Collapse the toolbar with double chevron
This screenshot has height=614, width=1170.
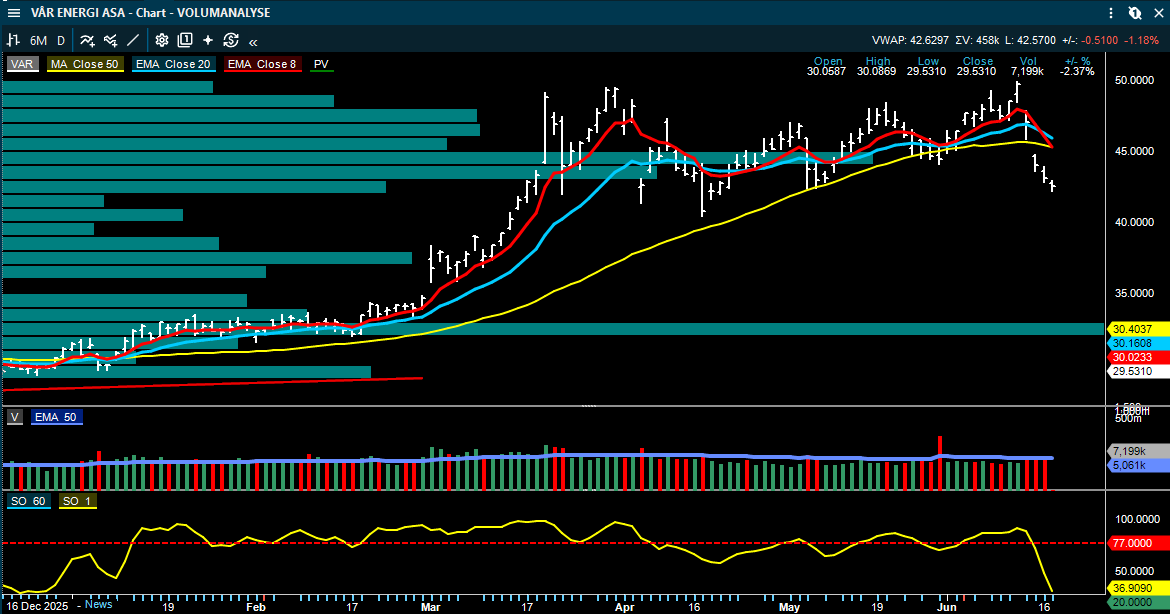[x=254, y=42]
